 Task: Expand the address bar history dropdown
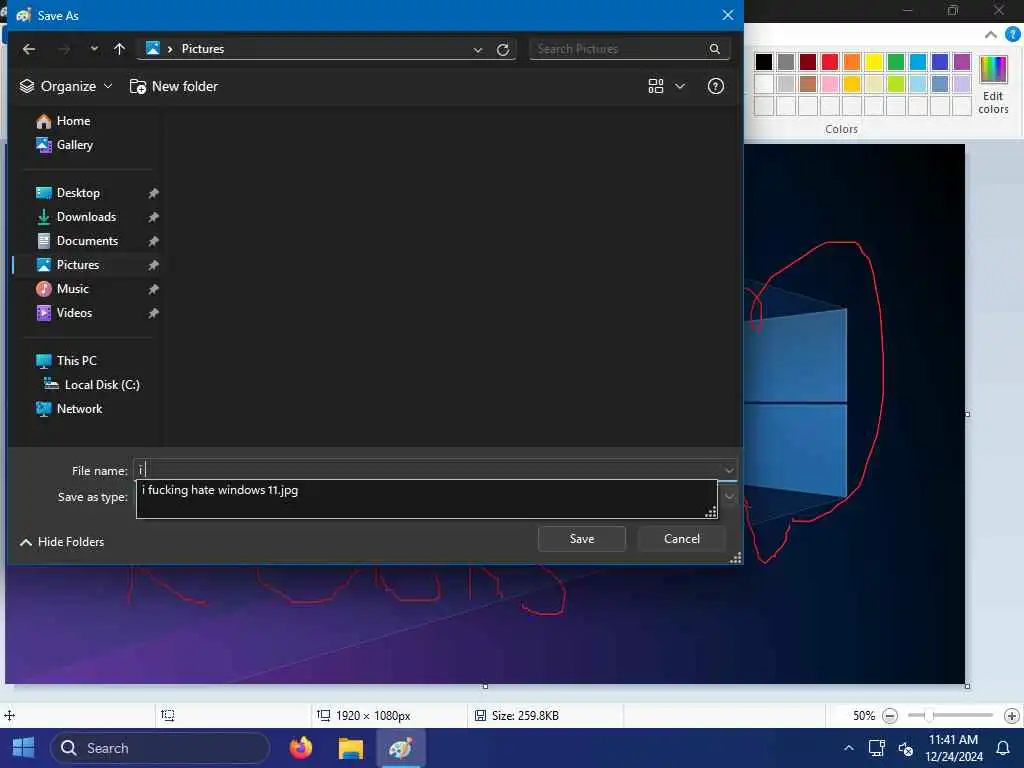coord(478,50)
